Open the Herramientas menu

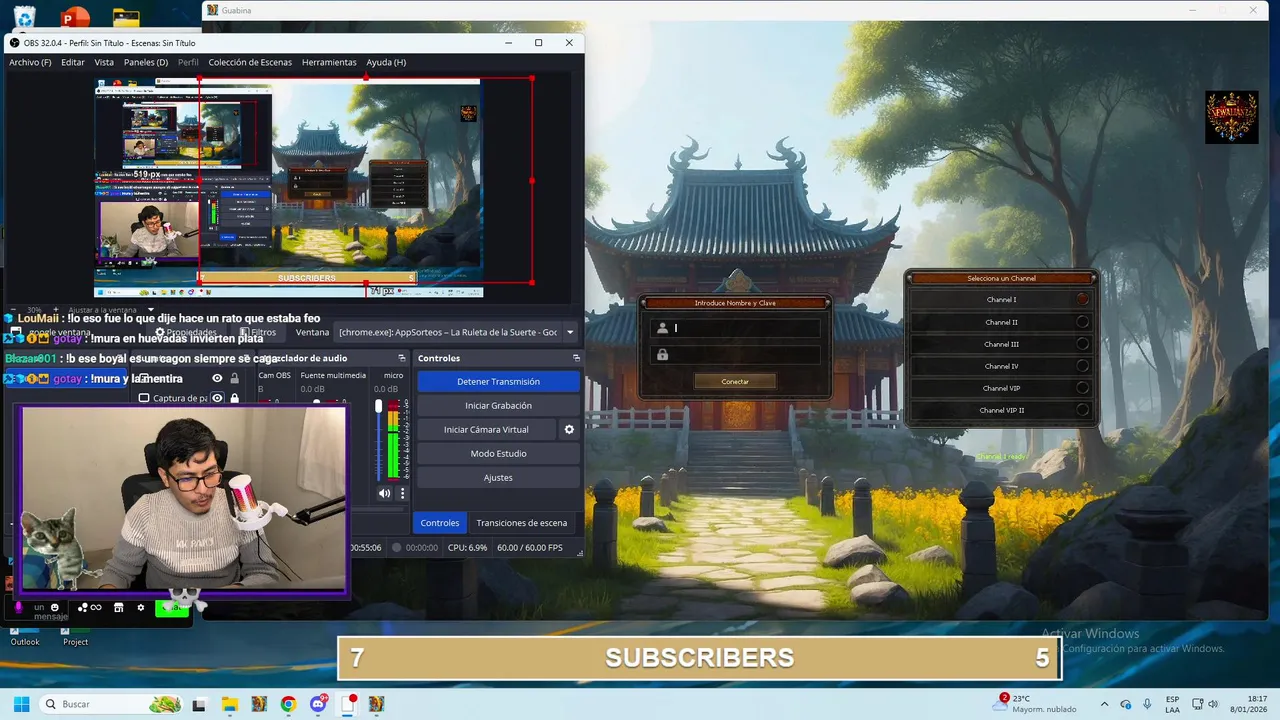coord(329,62)
